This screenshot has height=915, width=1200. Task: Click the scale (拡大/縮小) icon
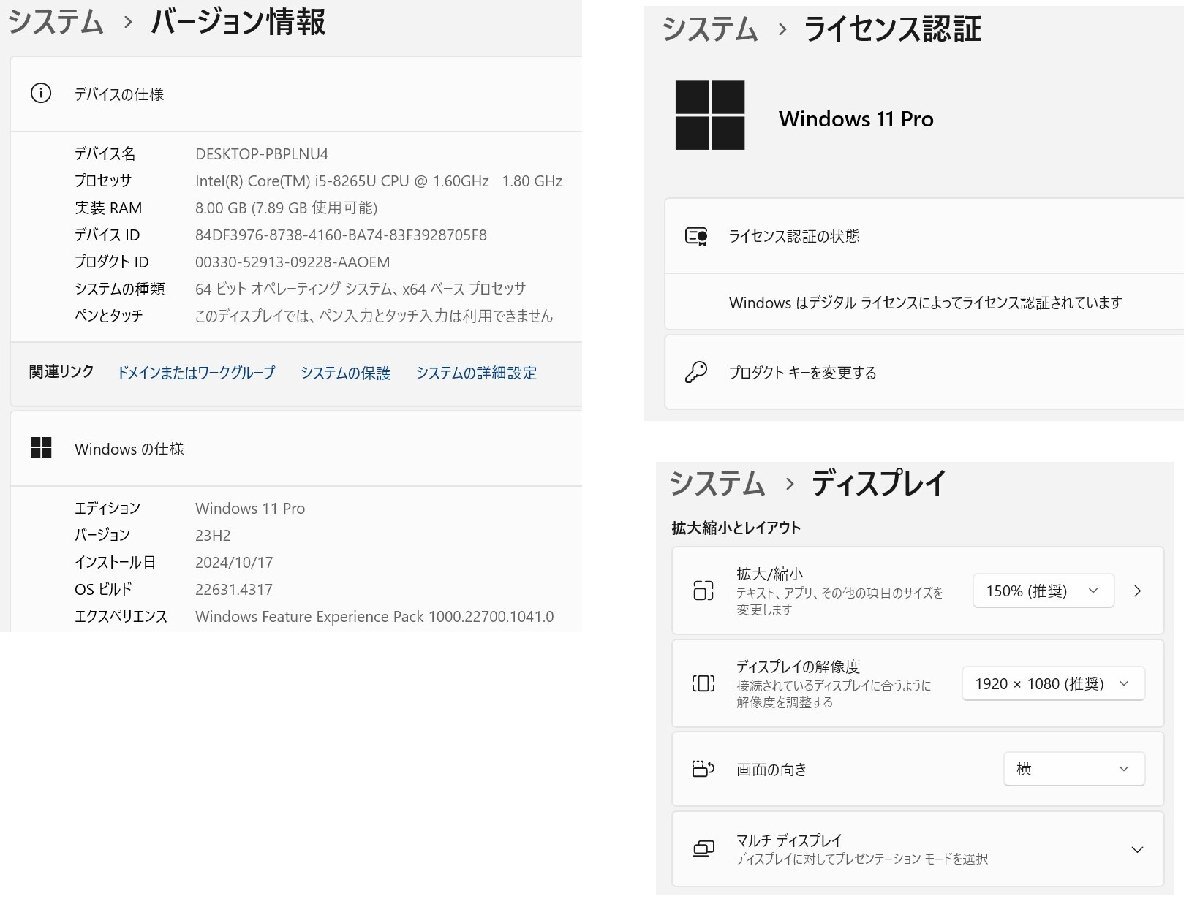[704, 591]
